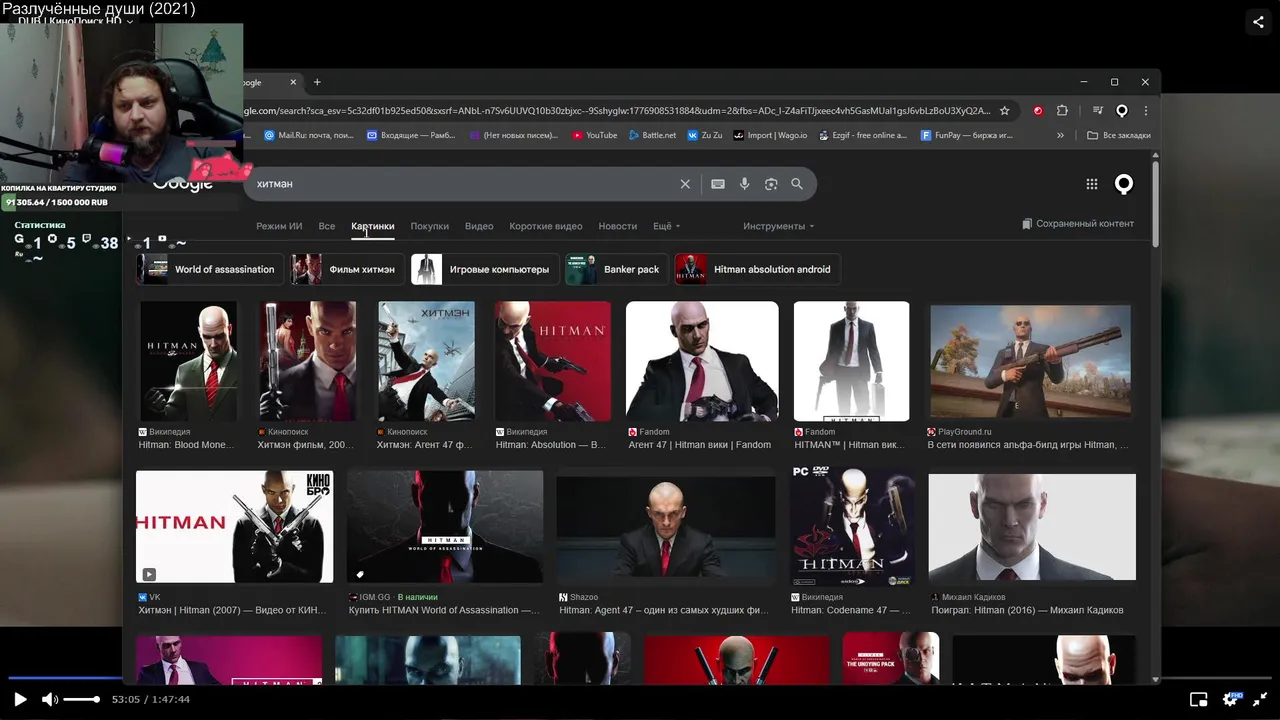Image resolution: width=1280 pixels, height=720 pixels.
Task: Open the Chrome three-dot menu
Action: tap(1146, 110)
